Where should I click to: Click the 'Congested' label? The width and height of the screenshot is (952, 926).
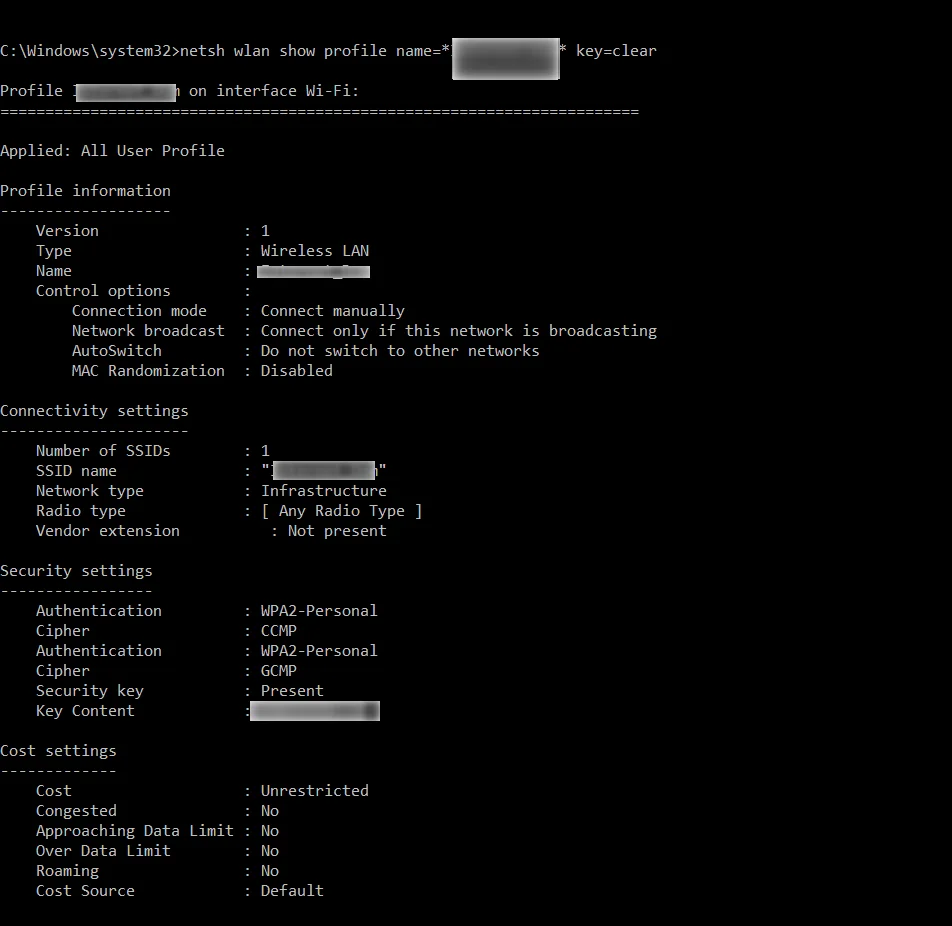coord(76,811)
